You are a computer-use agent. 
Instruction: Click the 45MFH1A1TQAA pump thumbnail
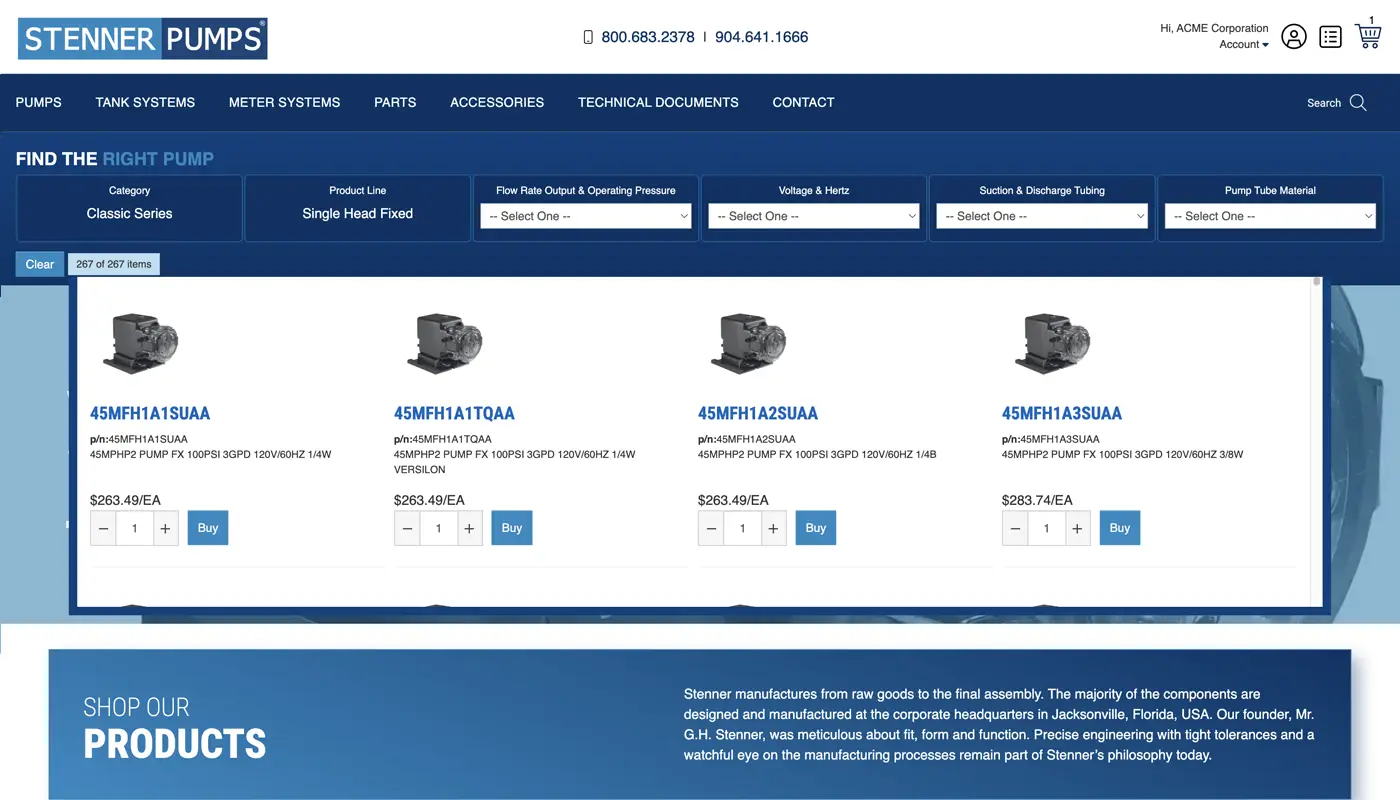tap(445, 343)
